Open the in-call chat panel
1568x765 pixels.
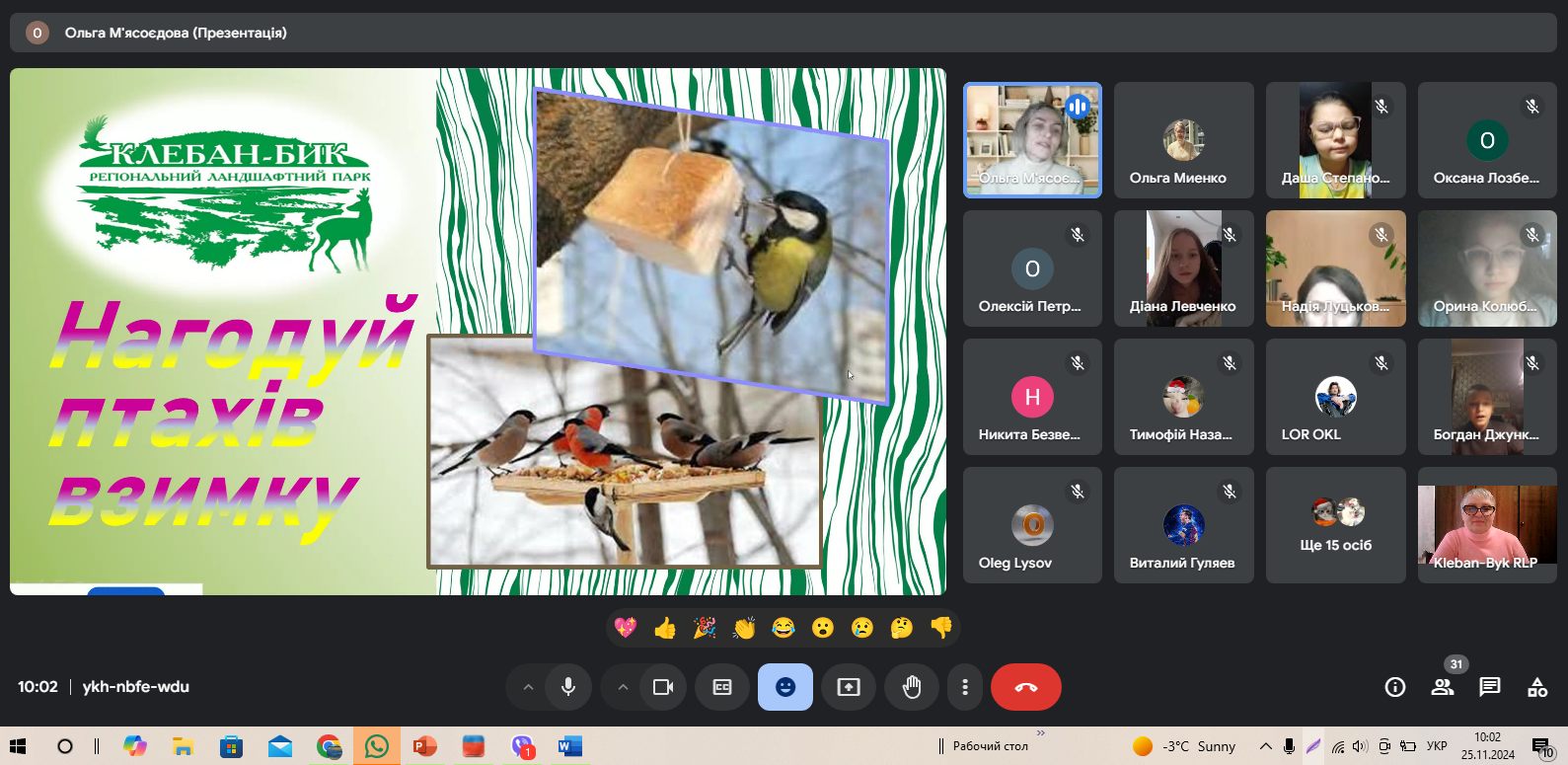coord(1490,687)
